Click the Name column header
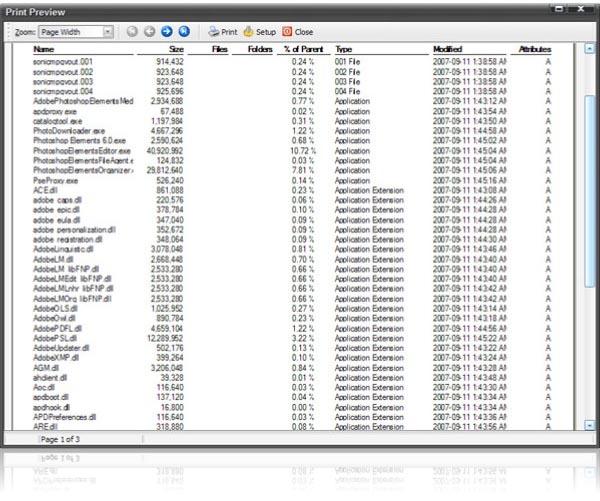Screen dimensions: 600x501 (x=44, y=48)
